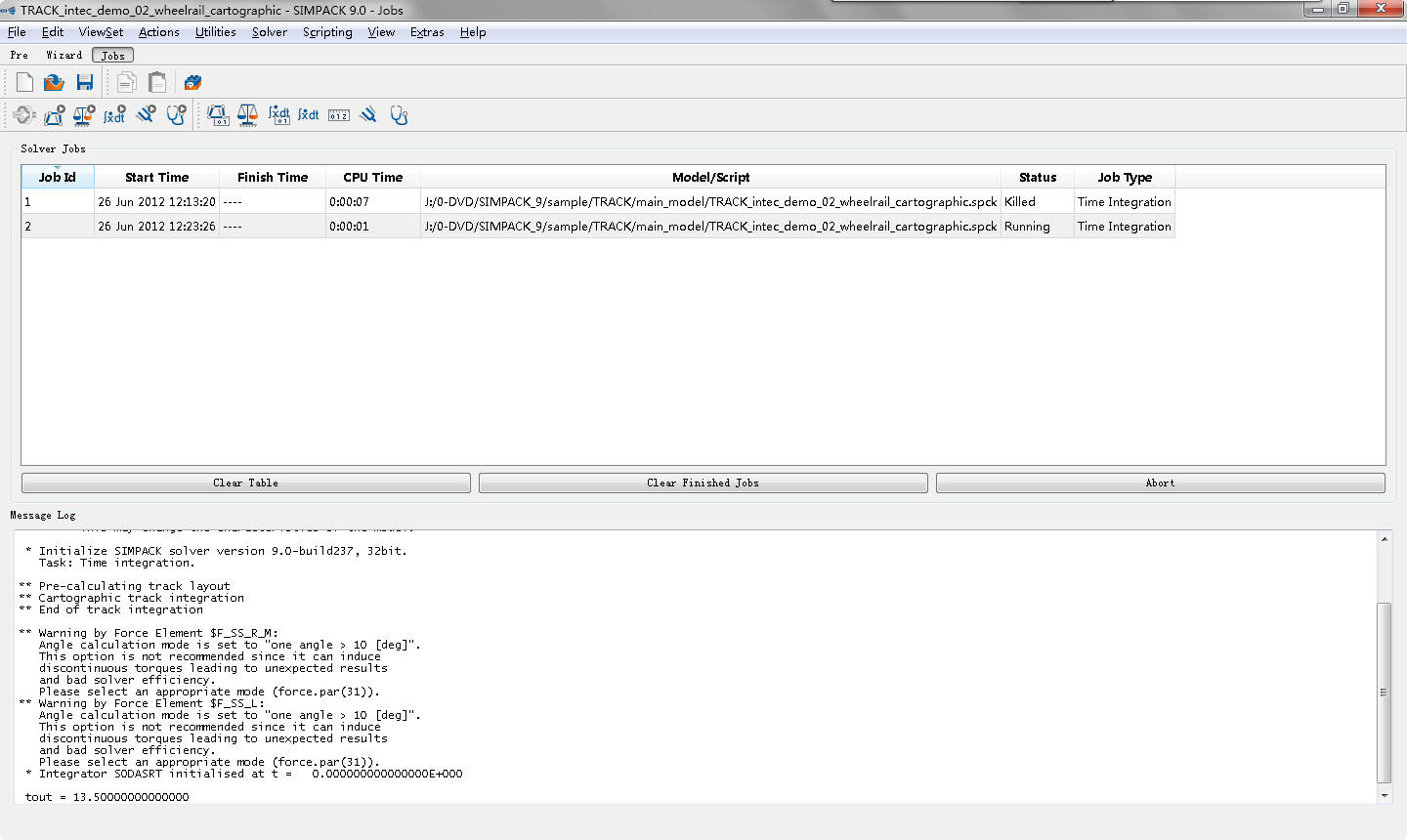Click assemble system icon with 01 label
The height and width of the screenshot is (840, 1407).
(218, 115)
